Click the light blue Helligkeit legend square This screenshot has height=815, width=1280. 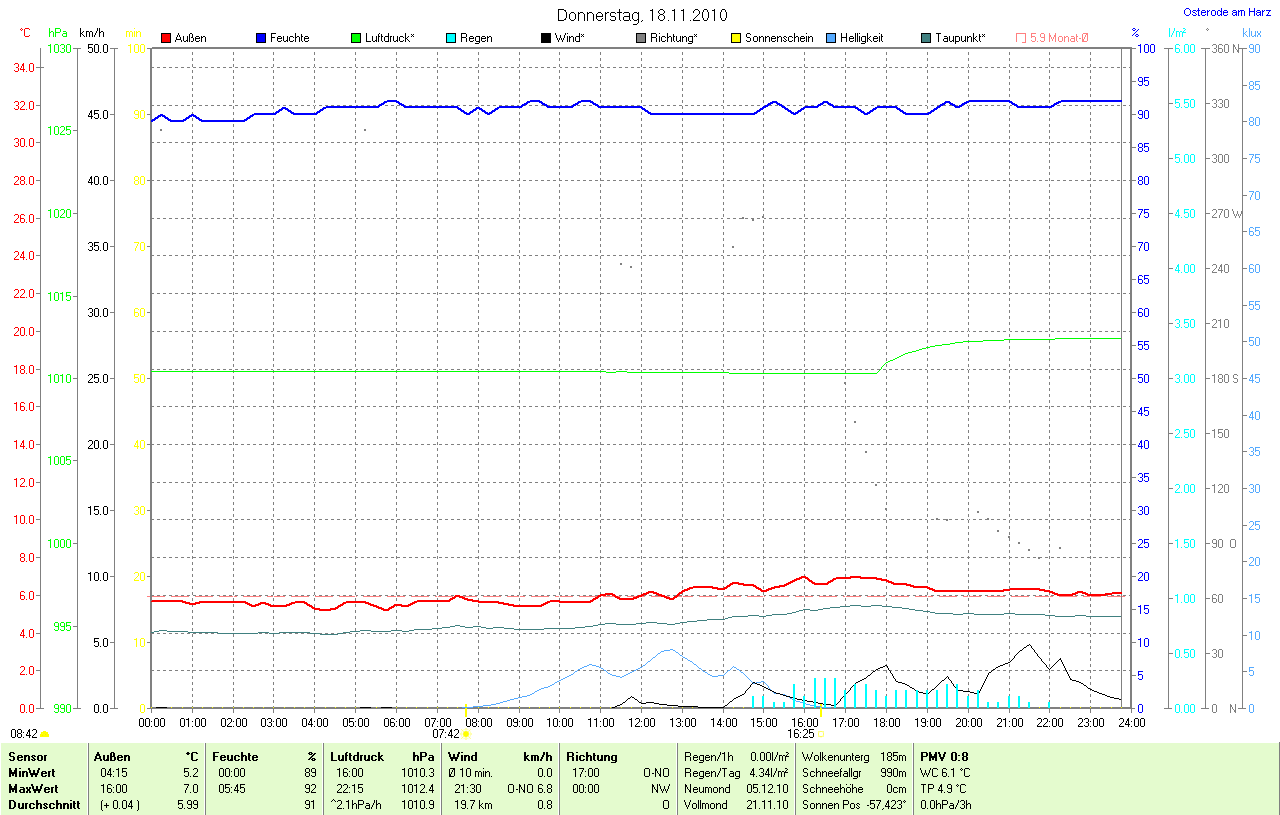click(x=831, y=38)
